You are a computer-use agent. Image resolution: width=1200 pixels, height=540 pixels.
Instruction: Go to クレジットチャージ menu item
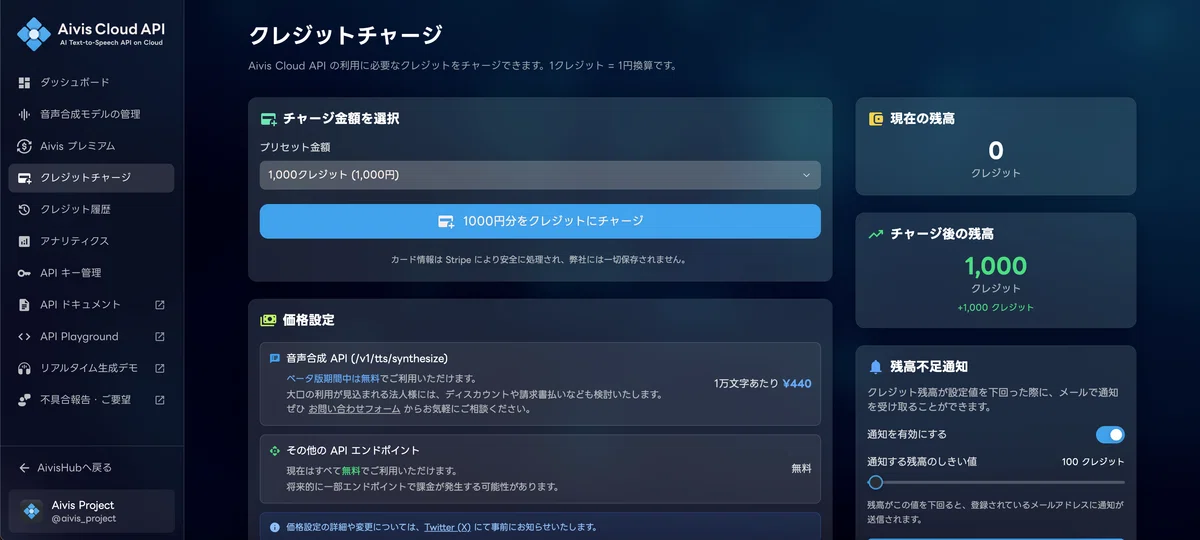pyautogui.click(x=92, y=178)
